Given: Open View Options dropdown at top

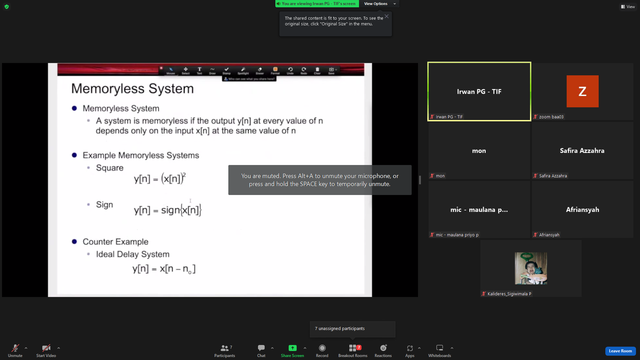Looking at the screenshot, I should pos(379,4).
